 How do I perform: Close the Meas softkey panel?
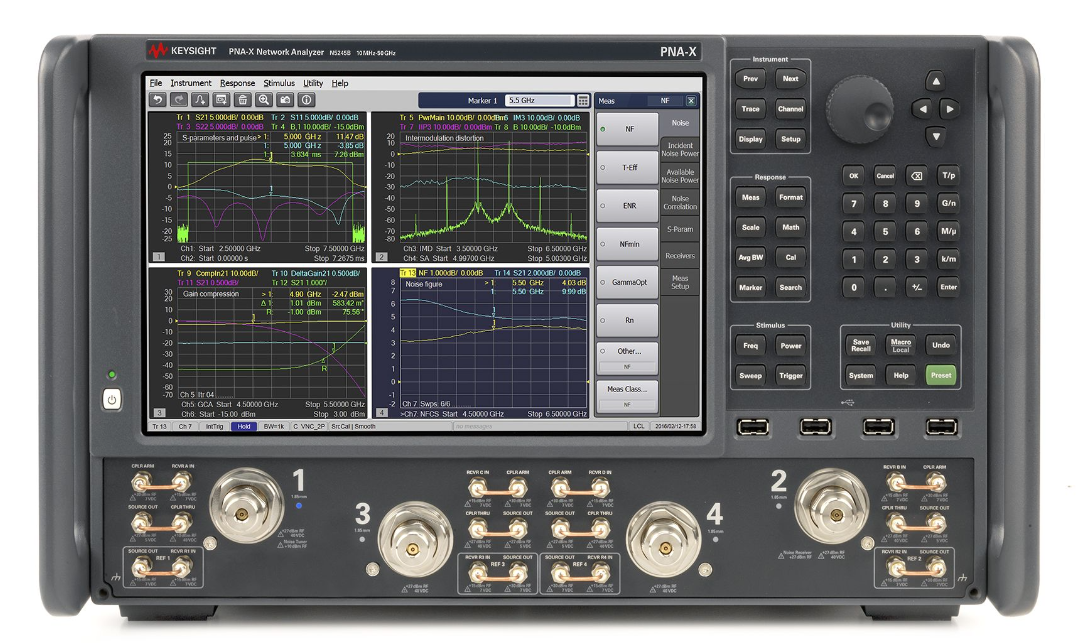(x=691, y=101)
